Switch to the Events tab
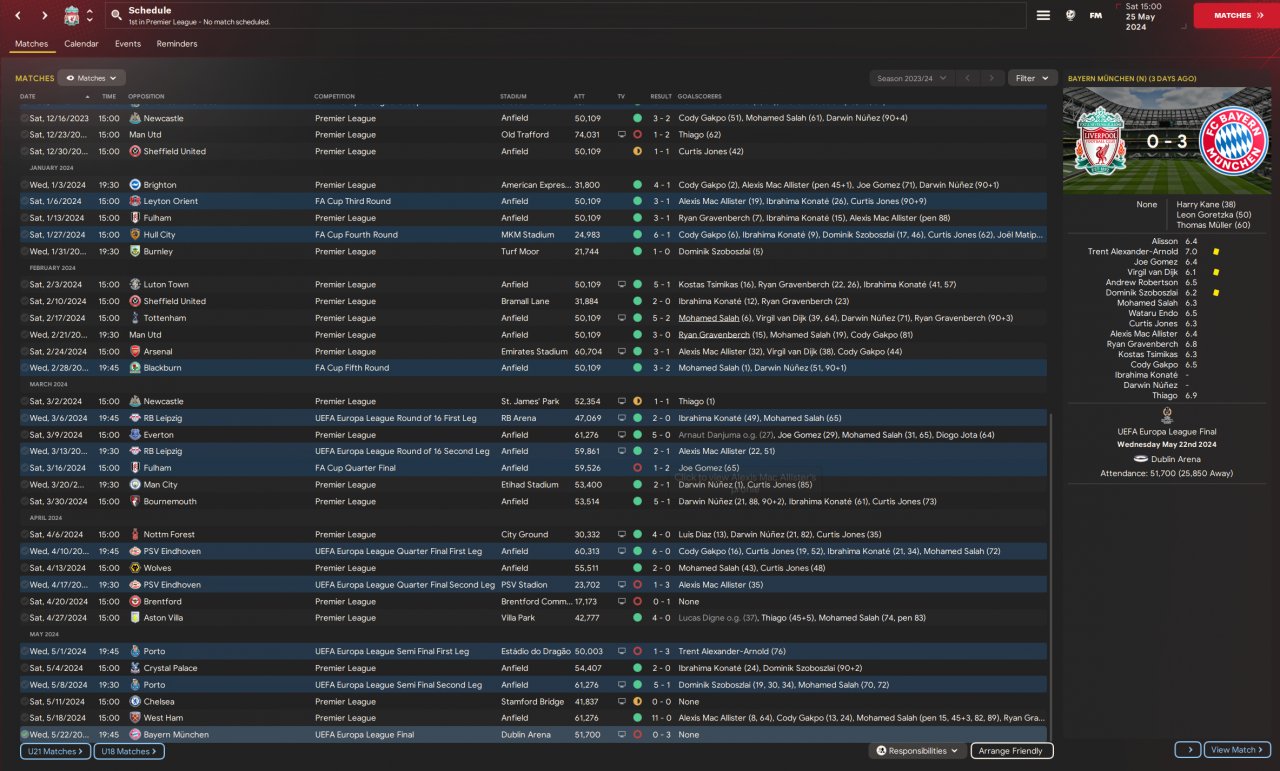 128,44
